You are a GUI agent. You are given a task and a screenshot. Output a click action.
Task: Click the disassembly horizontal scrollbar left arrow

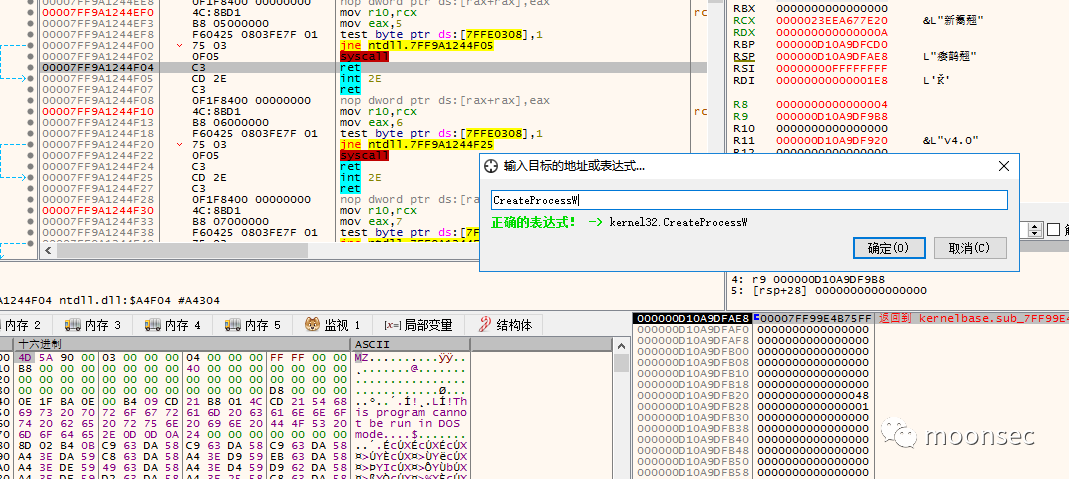[47, 251]
